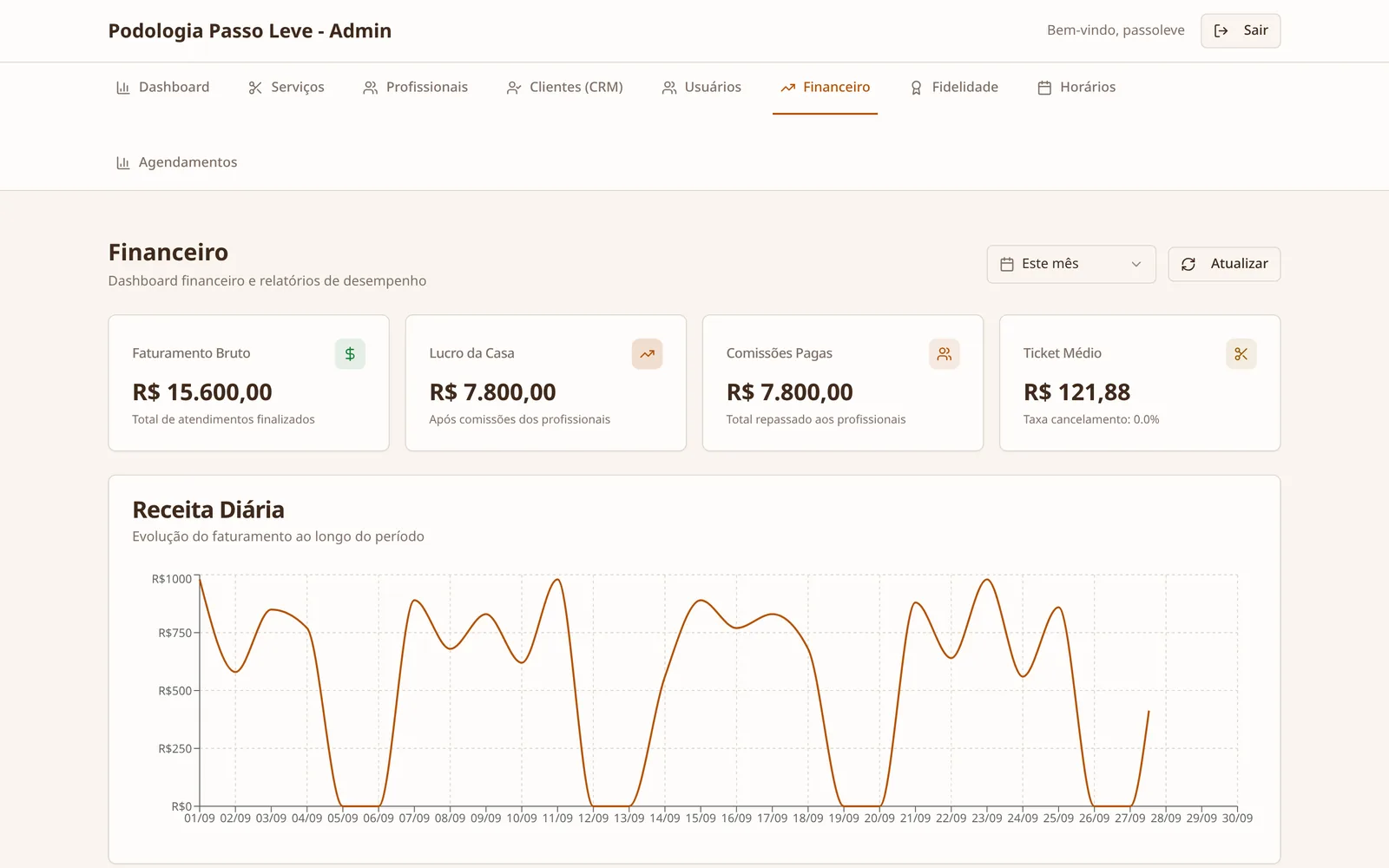The width and height of the screenshot is (1389, 868).
Task: Select the Usuários tab
Action: [x=701, y=88]
